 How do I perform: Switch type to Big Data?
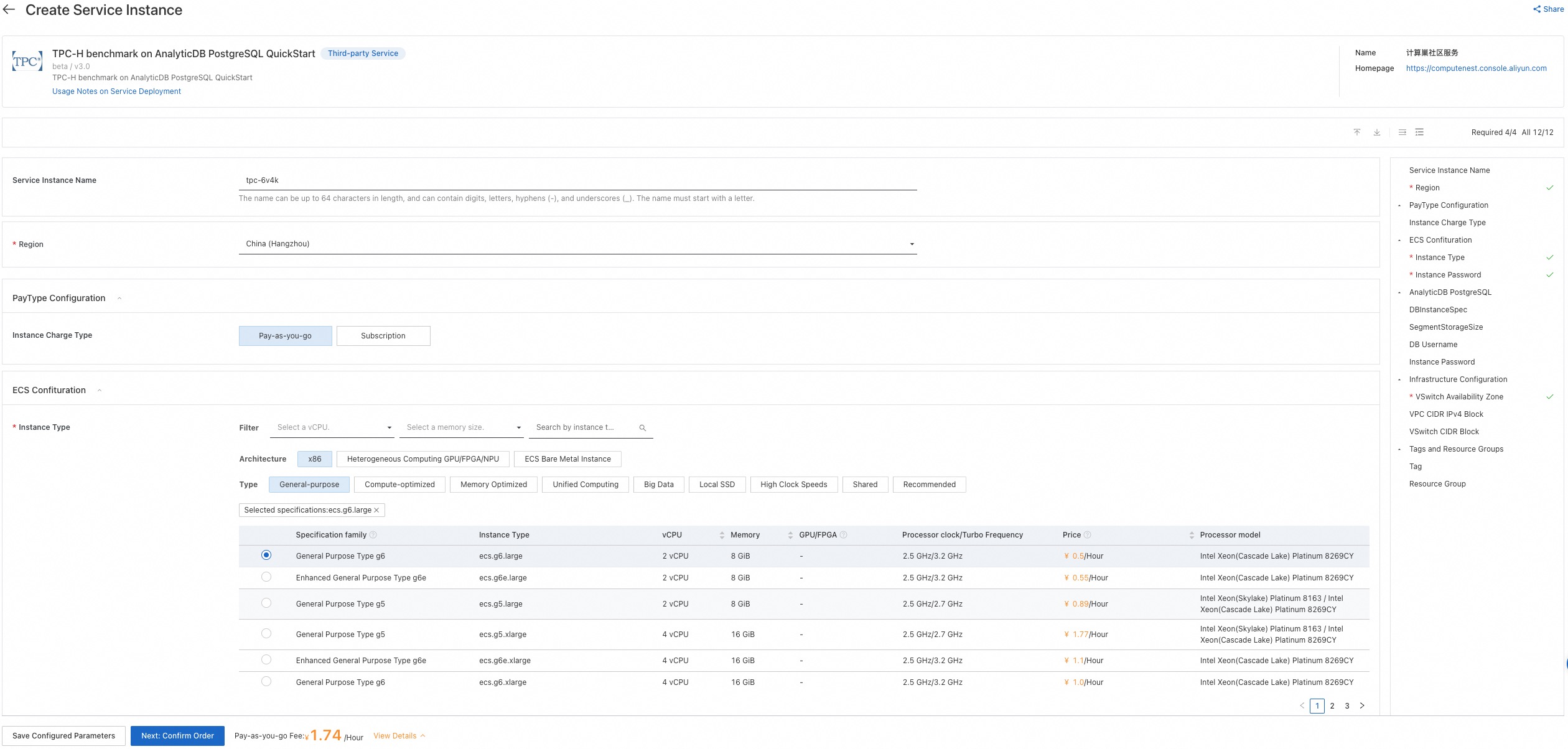click(x=659, y=485)
